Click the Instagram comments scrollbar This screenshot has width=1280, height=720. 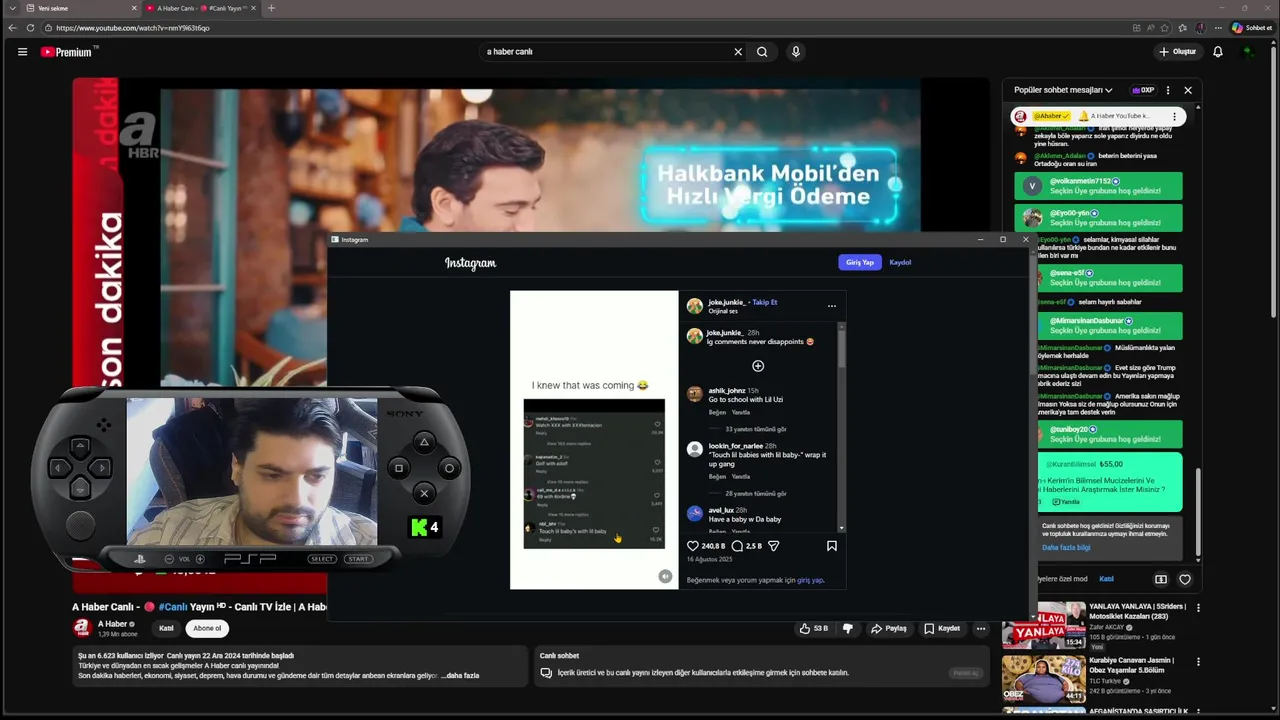[x=841, y=348]
